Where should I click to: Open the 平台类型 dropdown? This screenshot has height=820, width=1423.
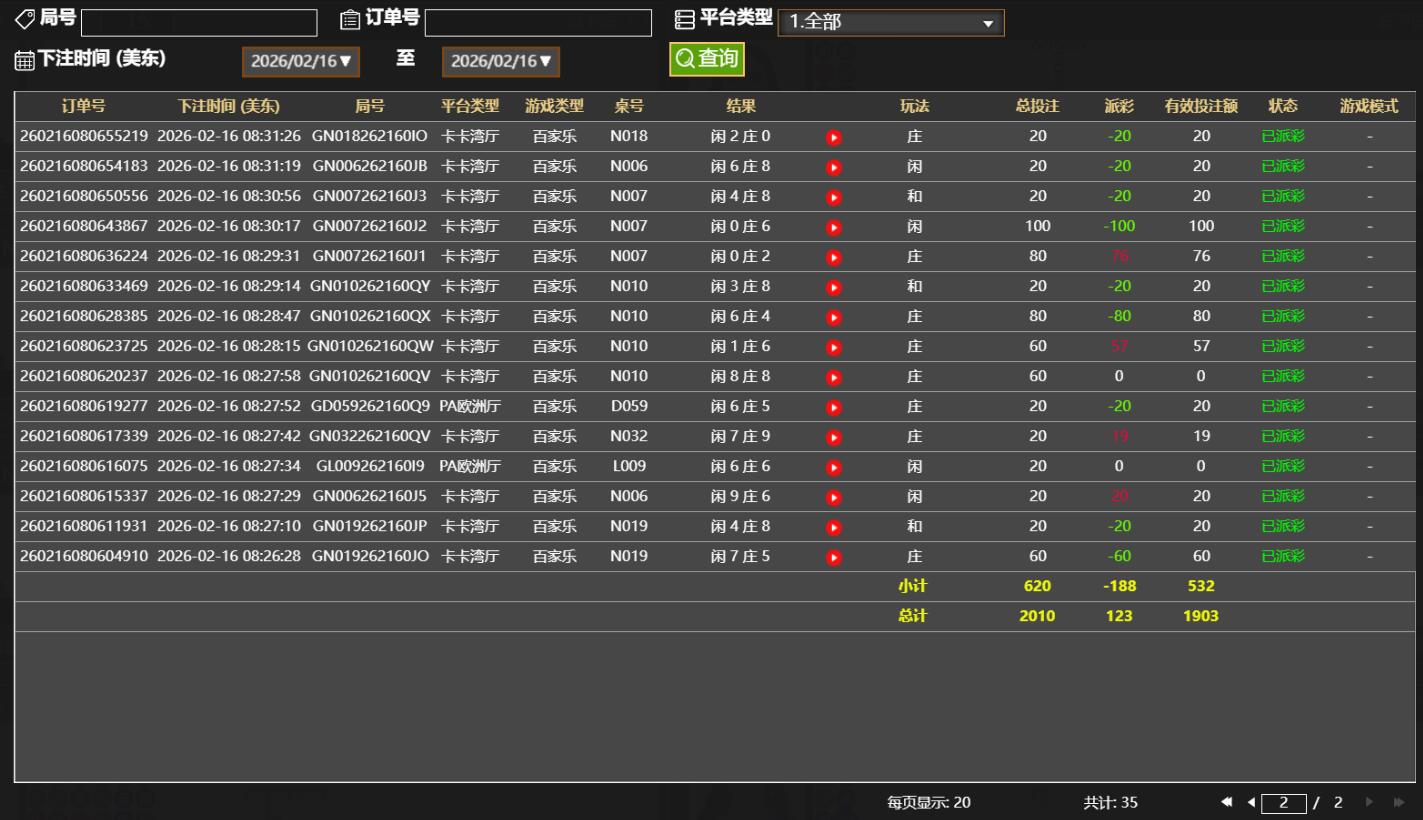click(890, 23)
